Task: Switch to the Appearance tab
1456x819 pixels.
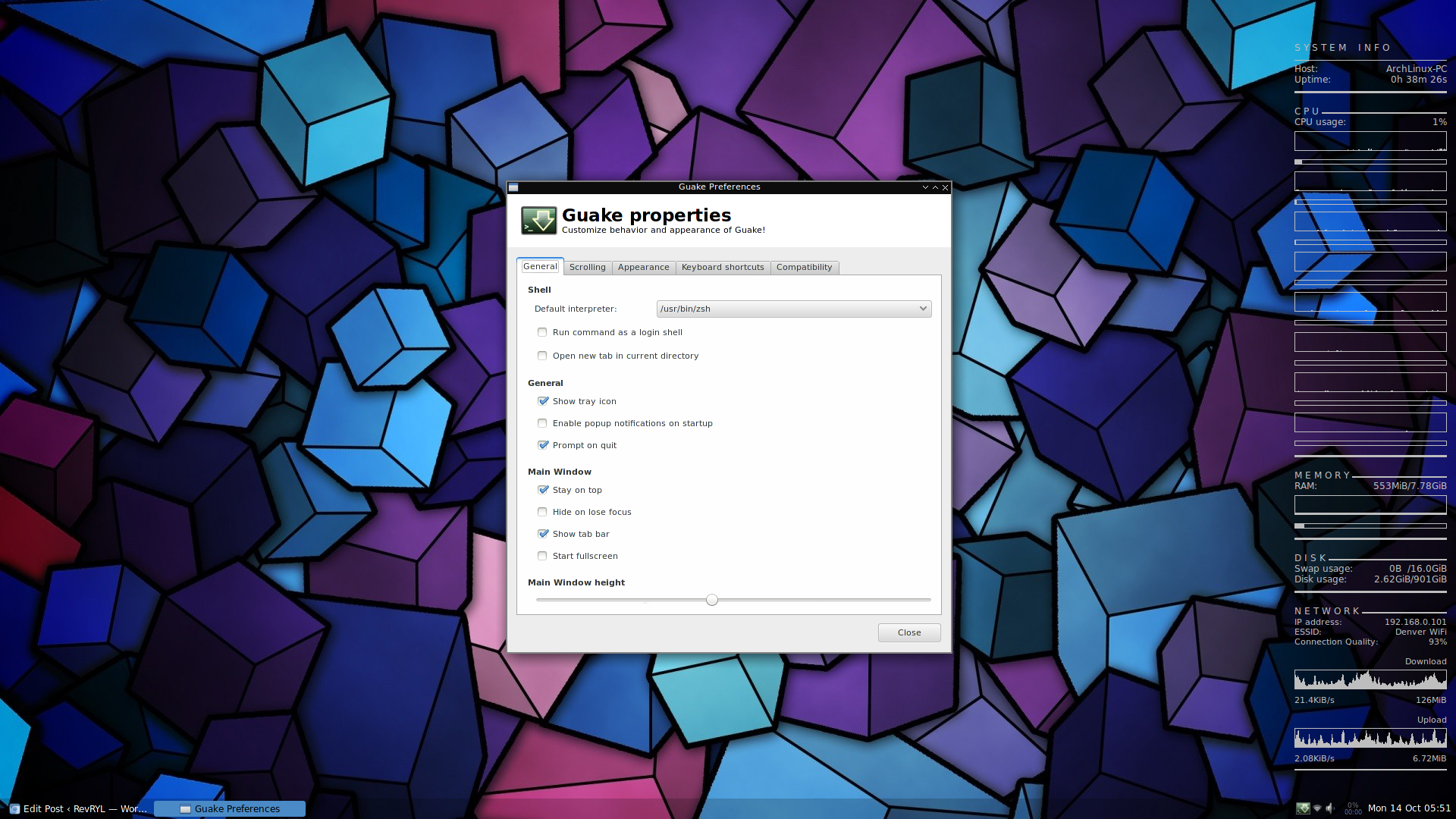Action: click(643, 267)
